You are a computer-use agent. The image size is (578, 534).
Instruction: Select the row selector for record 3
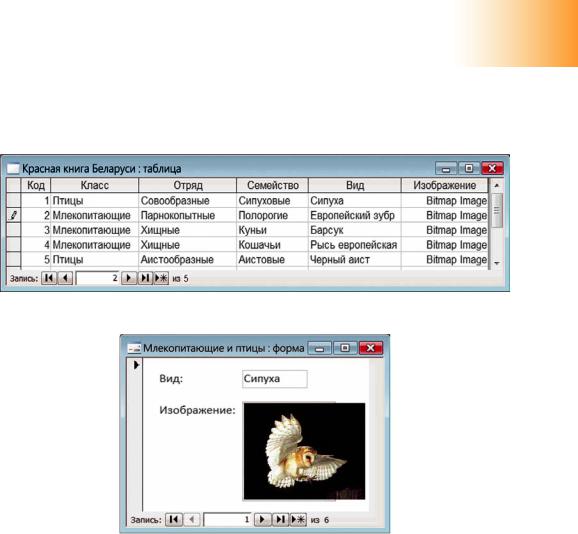coord(14,230)
